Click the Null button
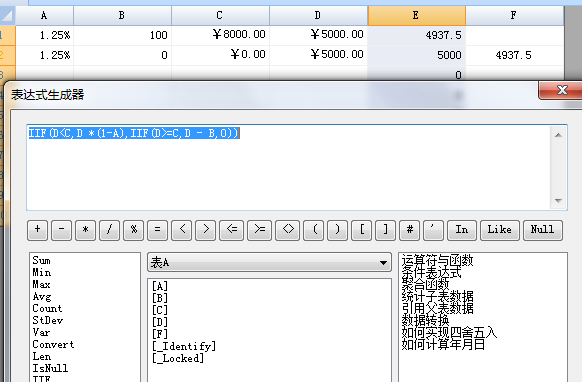 tap(543, 230)
